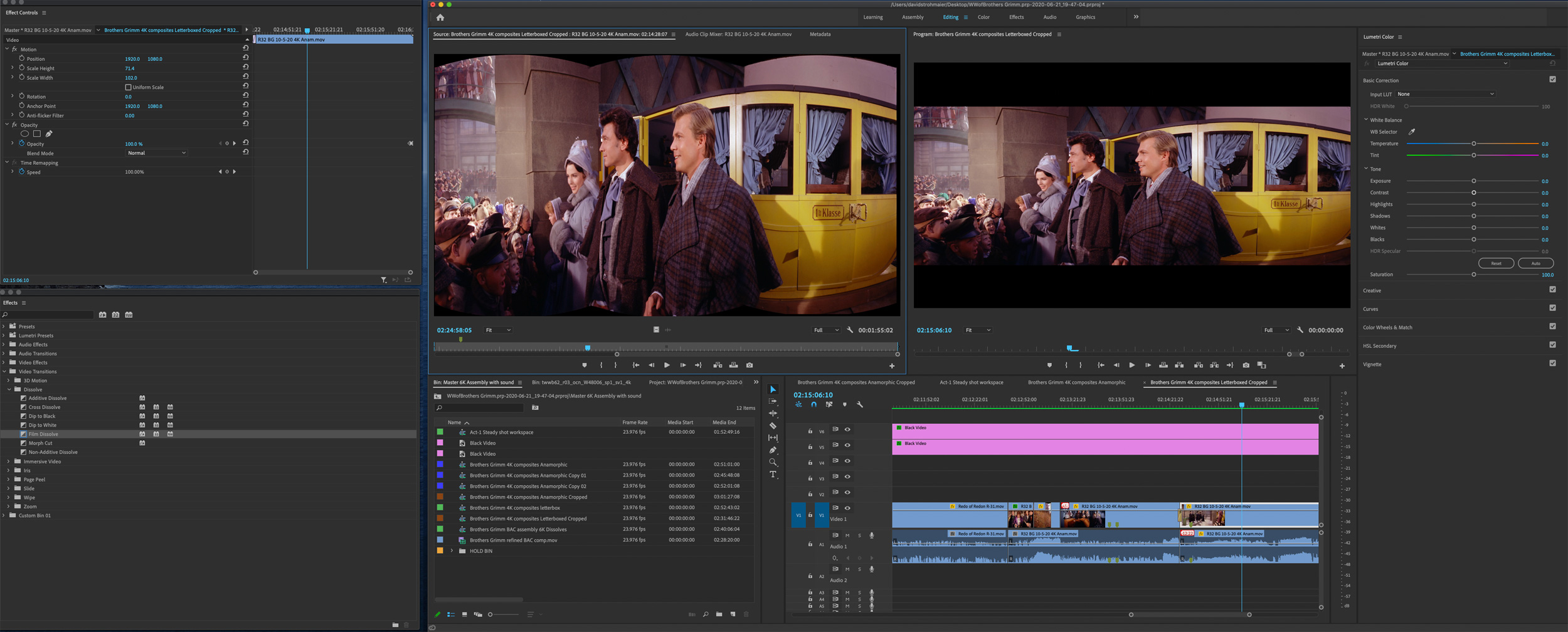Step forward one frame in Program monitor

[1147, 365]
